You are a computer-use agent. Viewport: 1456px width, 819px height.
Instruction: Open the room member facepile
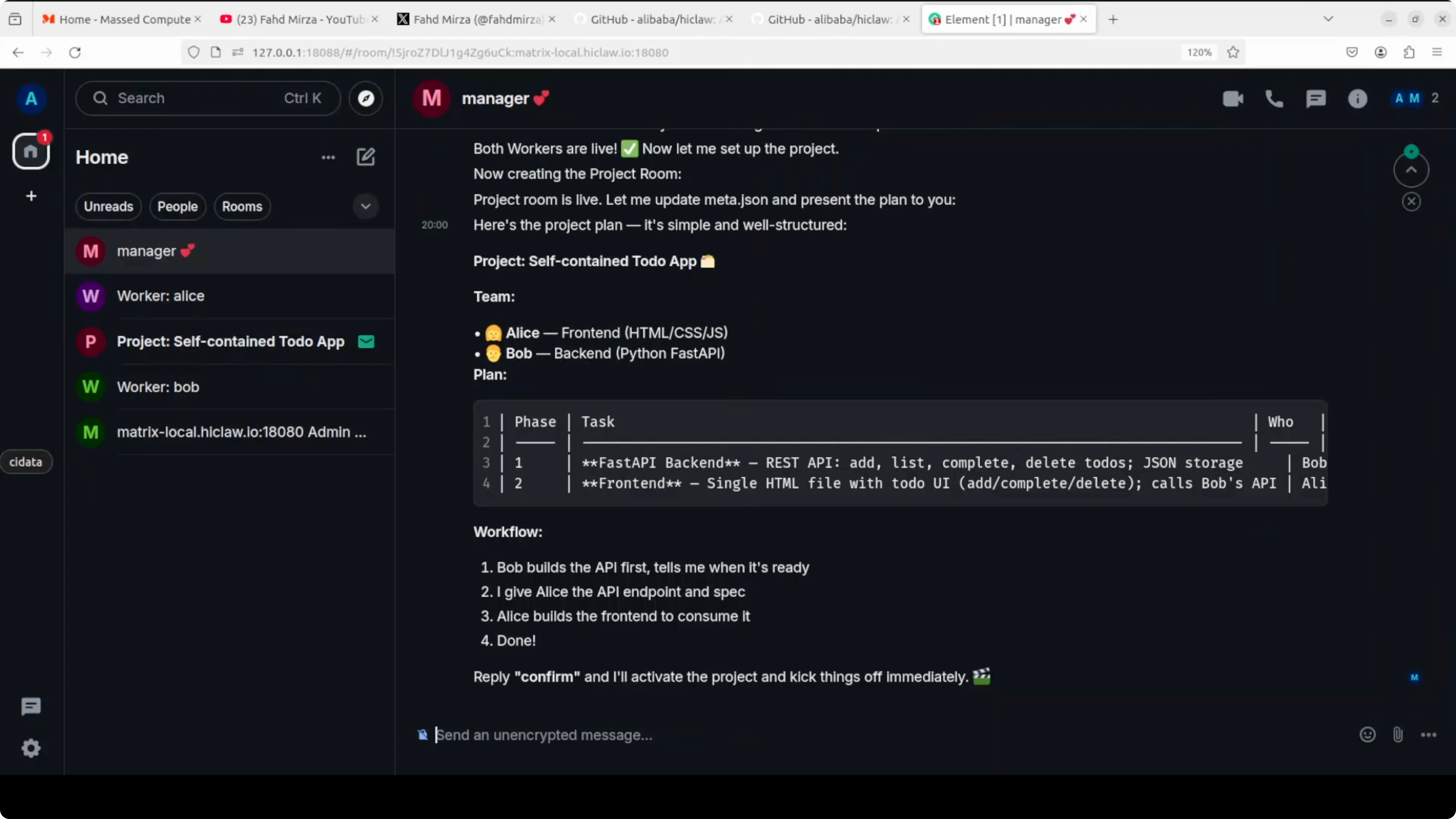click(1407, 99)
